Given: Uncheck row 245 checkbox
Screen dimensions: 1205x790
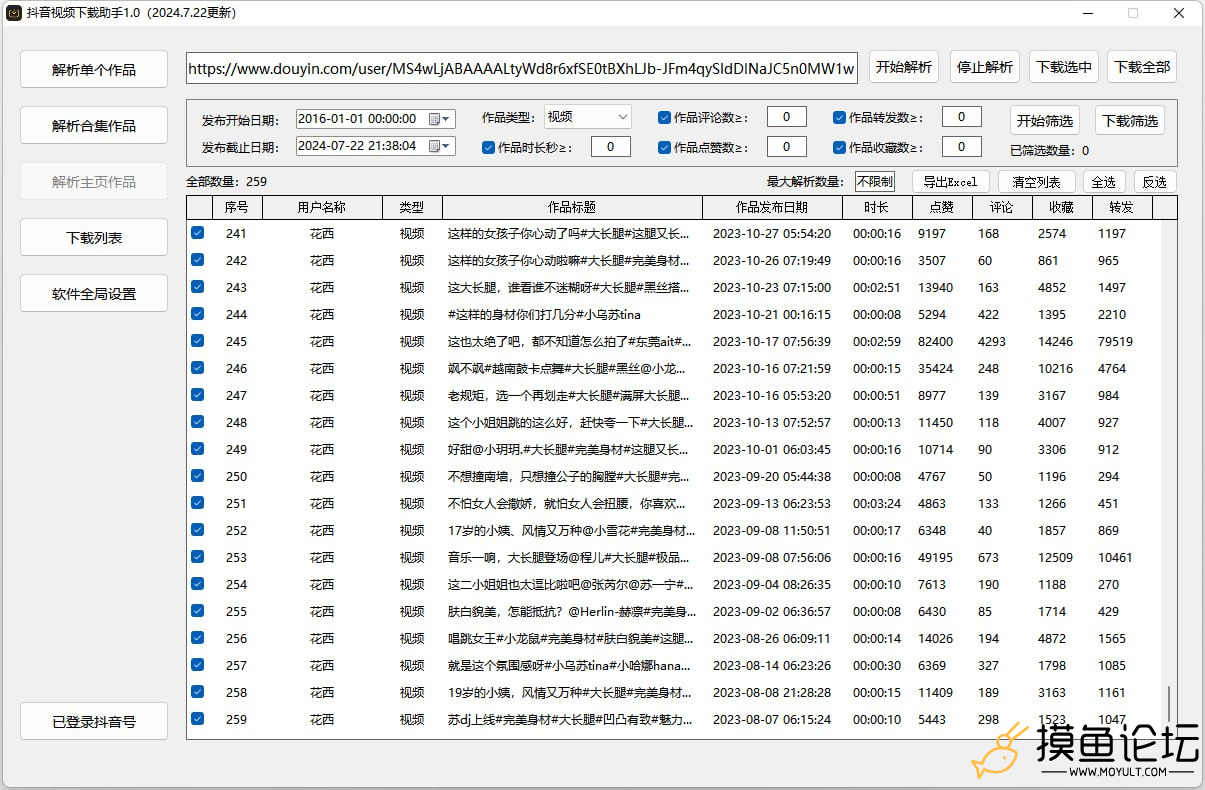Looking at the screenshot, I should [198, 340].
